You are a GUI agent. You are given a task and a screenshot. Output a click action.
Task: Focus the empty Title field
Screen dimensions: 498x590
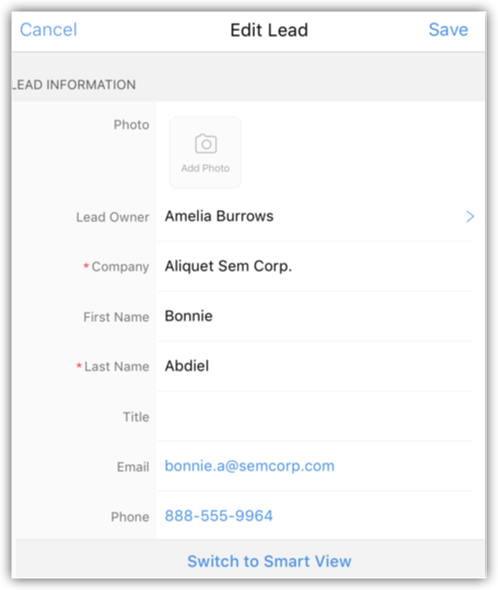pyautogui.click(x=315, y=416)
